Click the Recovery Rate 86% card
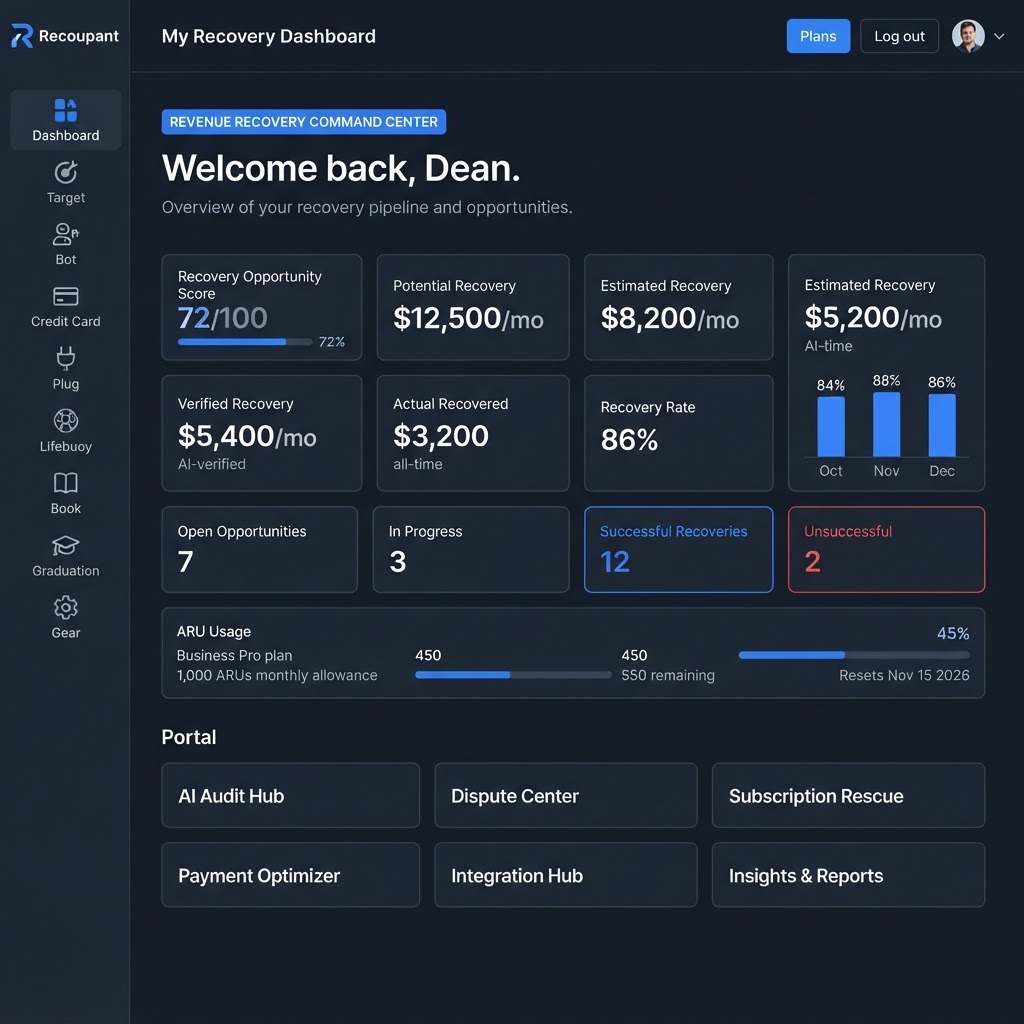The image size is (1024, 1024). coord(678,433)
